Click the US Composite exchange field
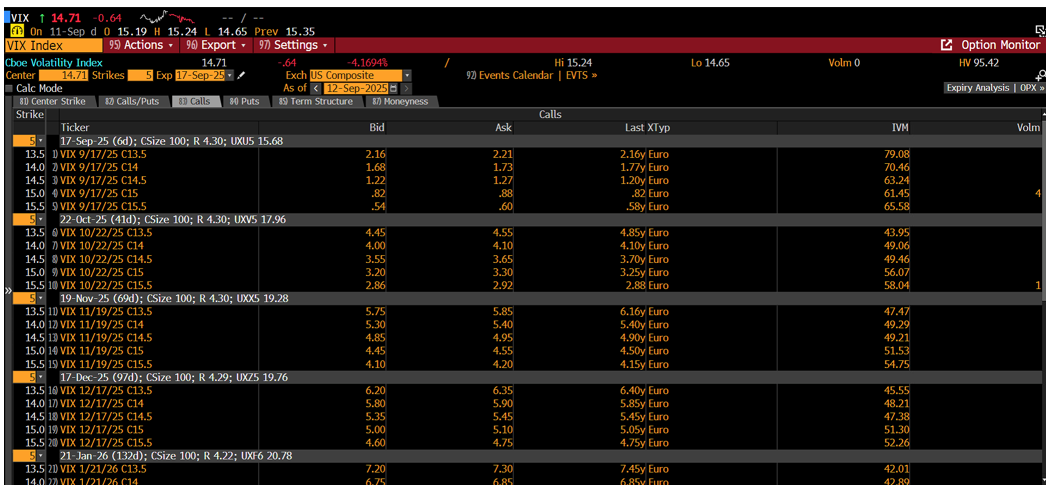Viewport: 1053px width, 486px height. [x=356, y=76]
